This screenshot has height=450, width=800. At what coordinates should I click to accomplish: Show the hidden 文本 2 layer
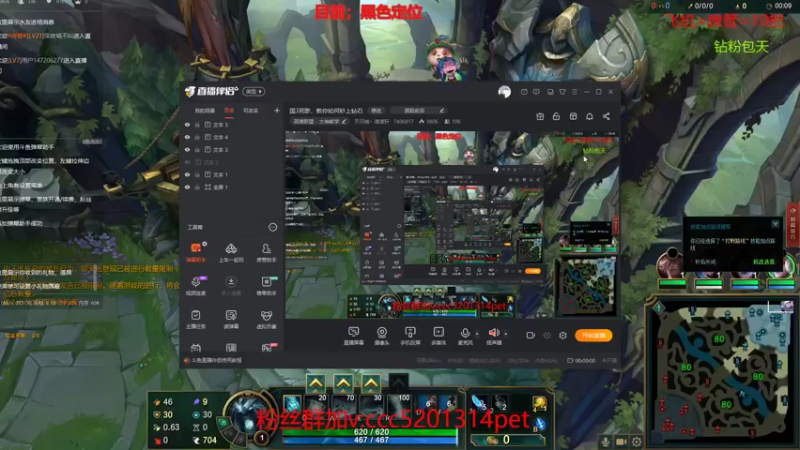(187, 162)
